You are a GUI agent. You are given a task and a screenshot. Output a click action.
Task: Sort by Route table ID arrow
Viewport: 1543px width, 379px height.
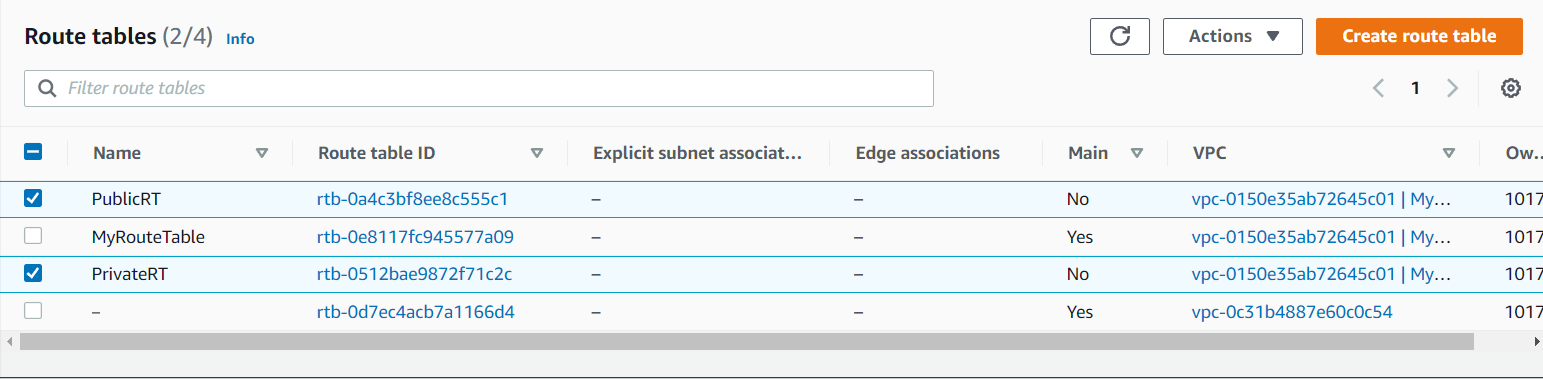[x=537, y=153]
